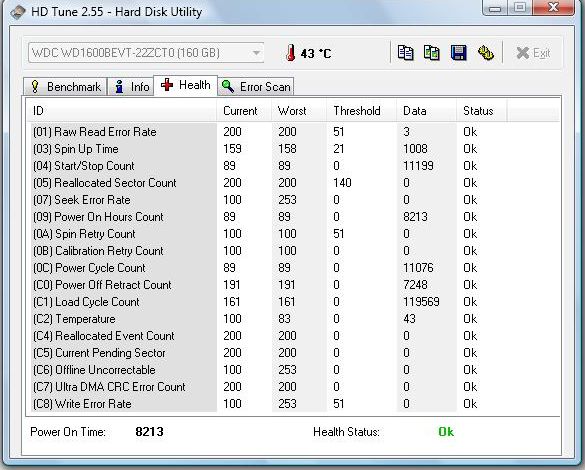Viewport: 585px width, 470px height.
Task: Close the HD Tune window
Action: [554, 7]
